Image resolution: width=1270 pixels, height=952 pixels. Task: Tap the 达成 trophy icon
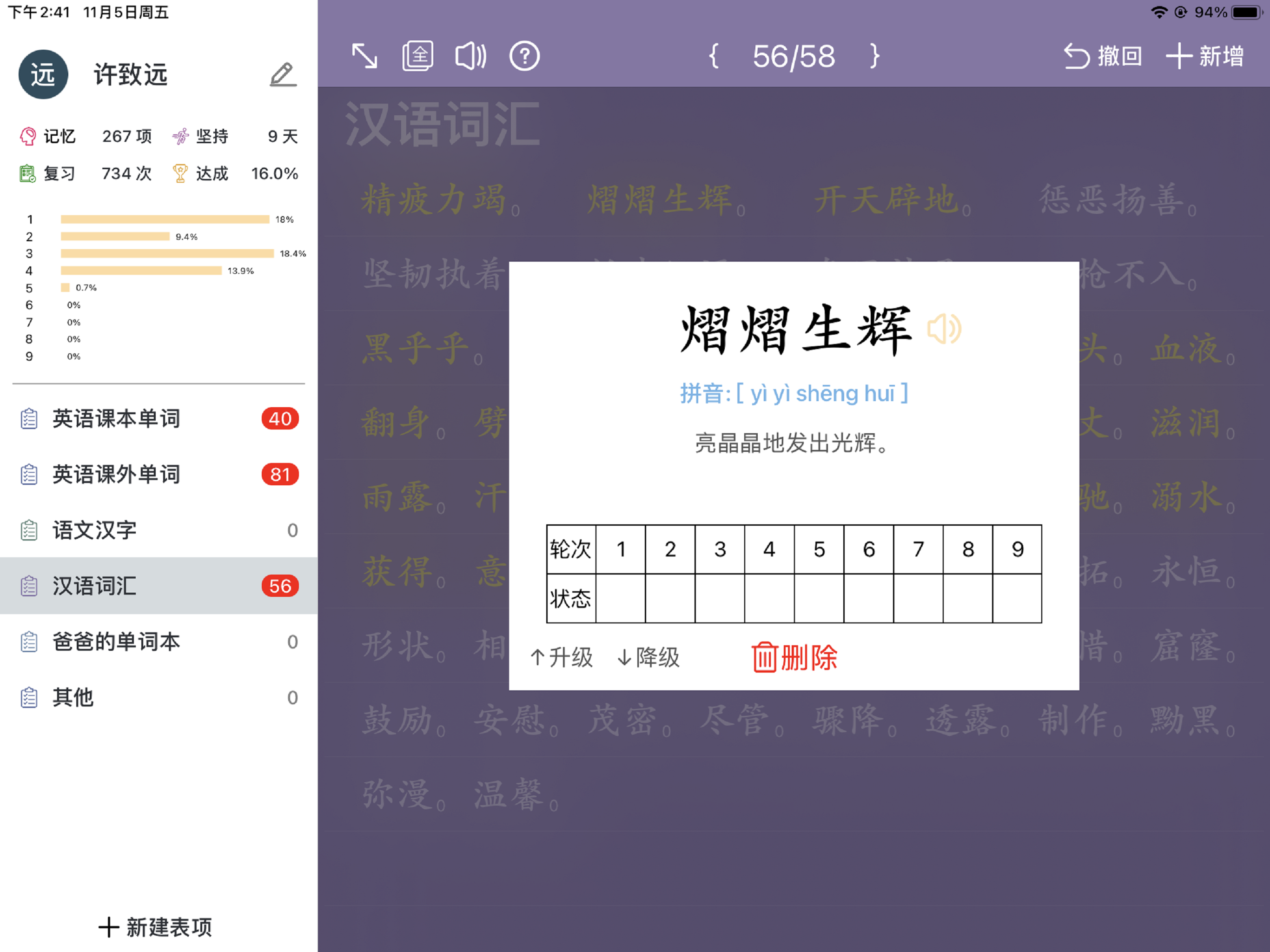[180, 173]
